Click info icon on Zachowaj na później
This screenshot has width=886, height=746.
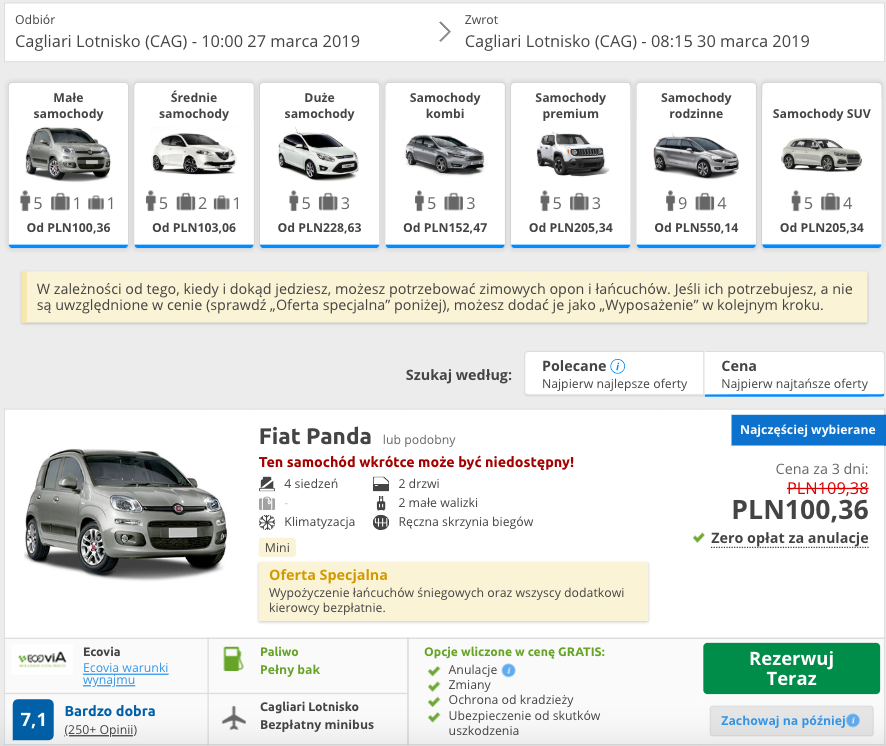coord(853,721)
